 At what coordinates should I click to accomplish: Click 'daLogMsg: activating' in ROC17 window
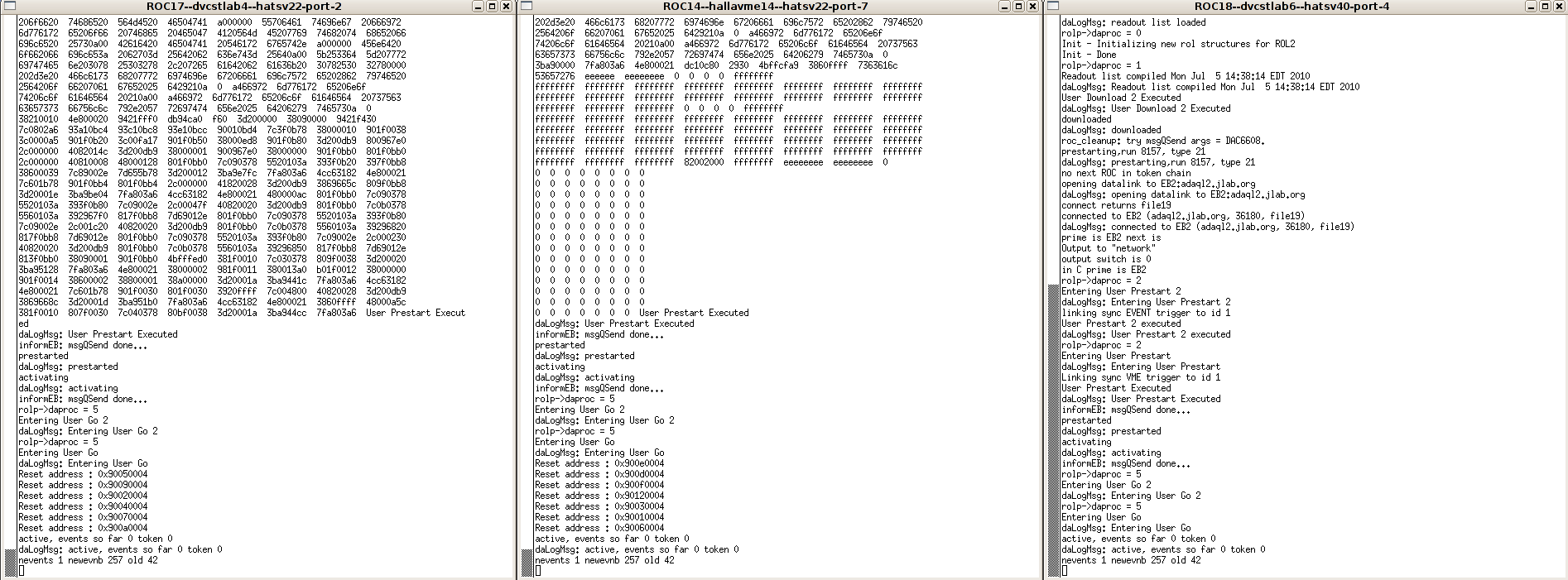point(68,388)
